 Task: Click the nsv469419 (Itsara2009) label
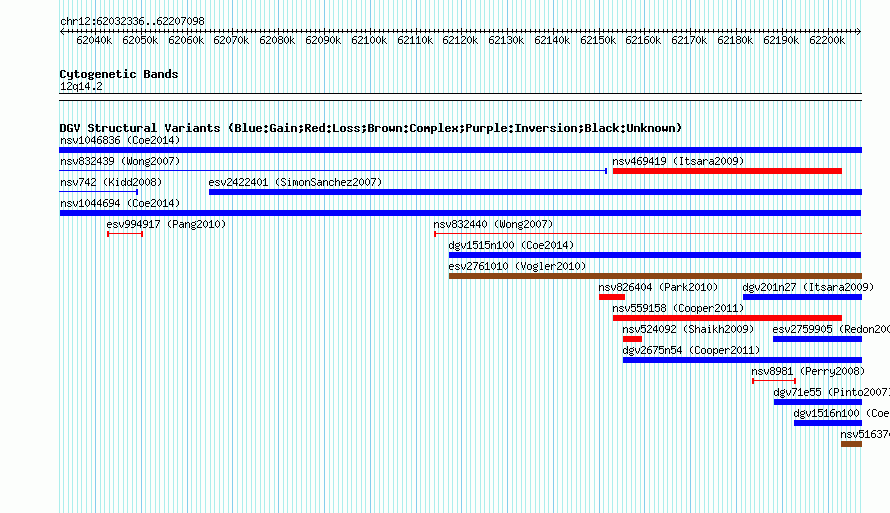[x=678, y=161]
